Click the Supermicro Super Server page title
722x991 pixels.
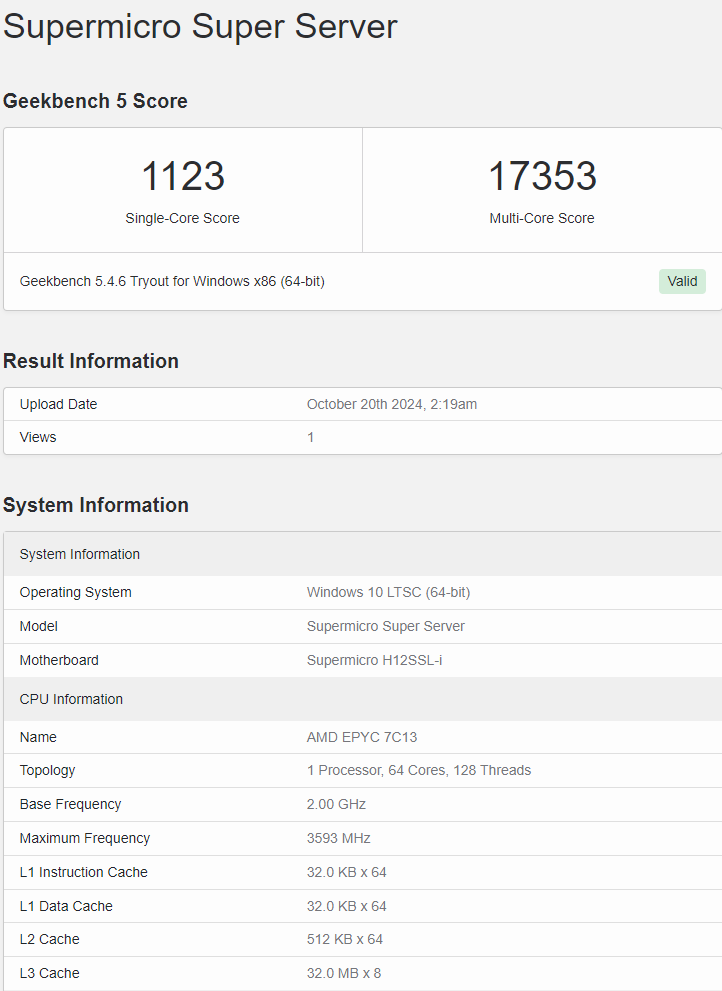[x=200, y=27]
